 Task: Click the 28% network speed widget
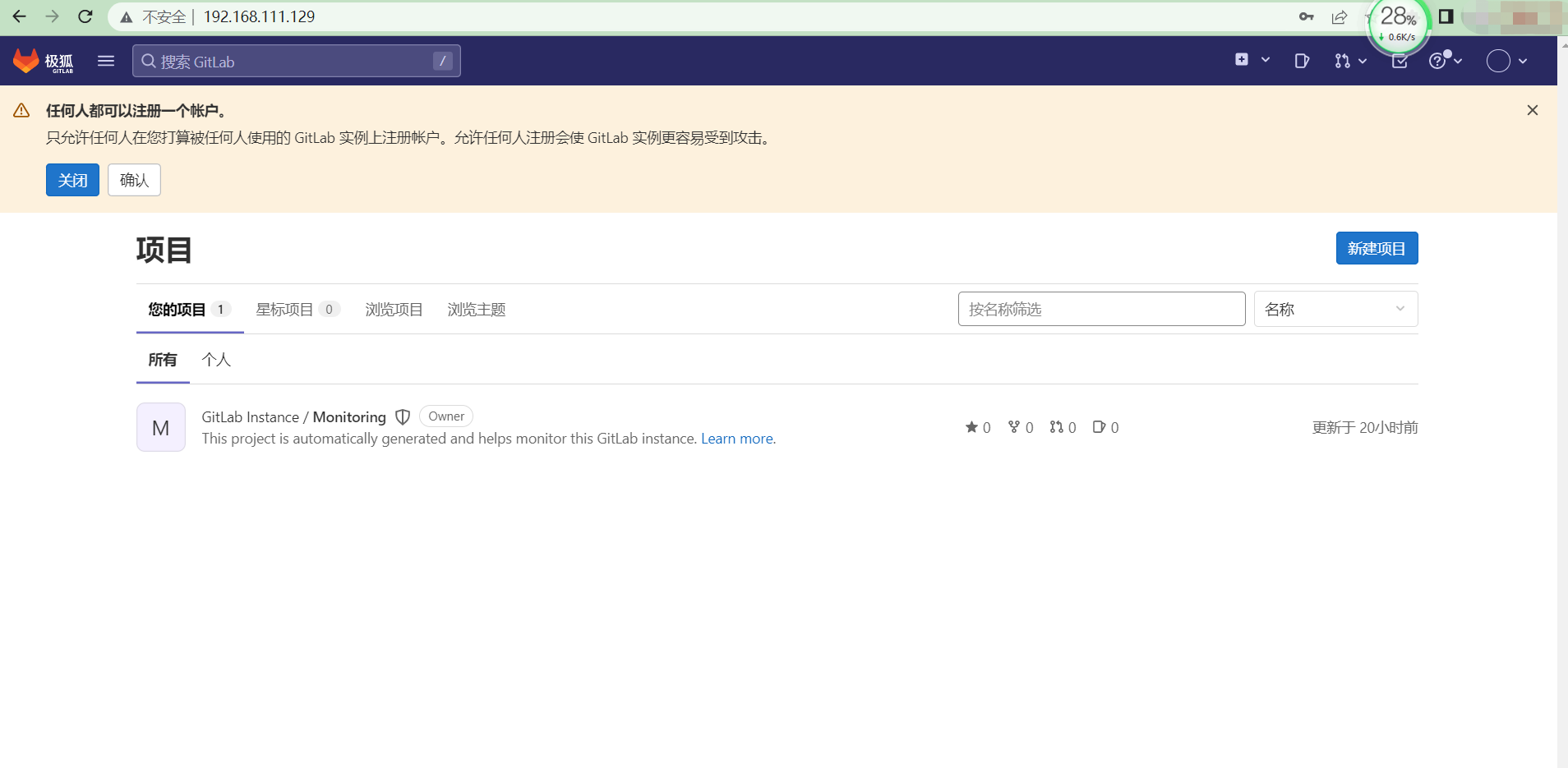pos(1398,23)
